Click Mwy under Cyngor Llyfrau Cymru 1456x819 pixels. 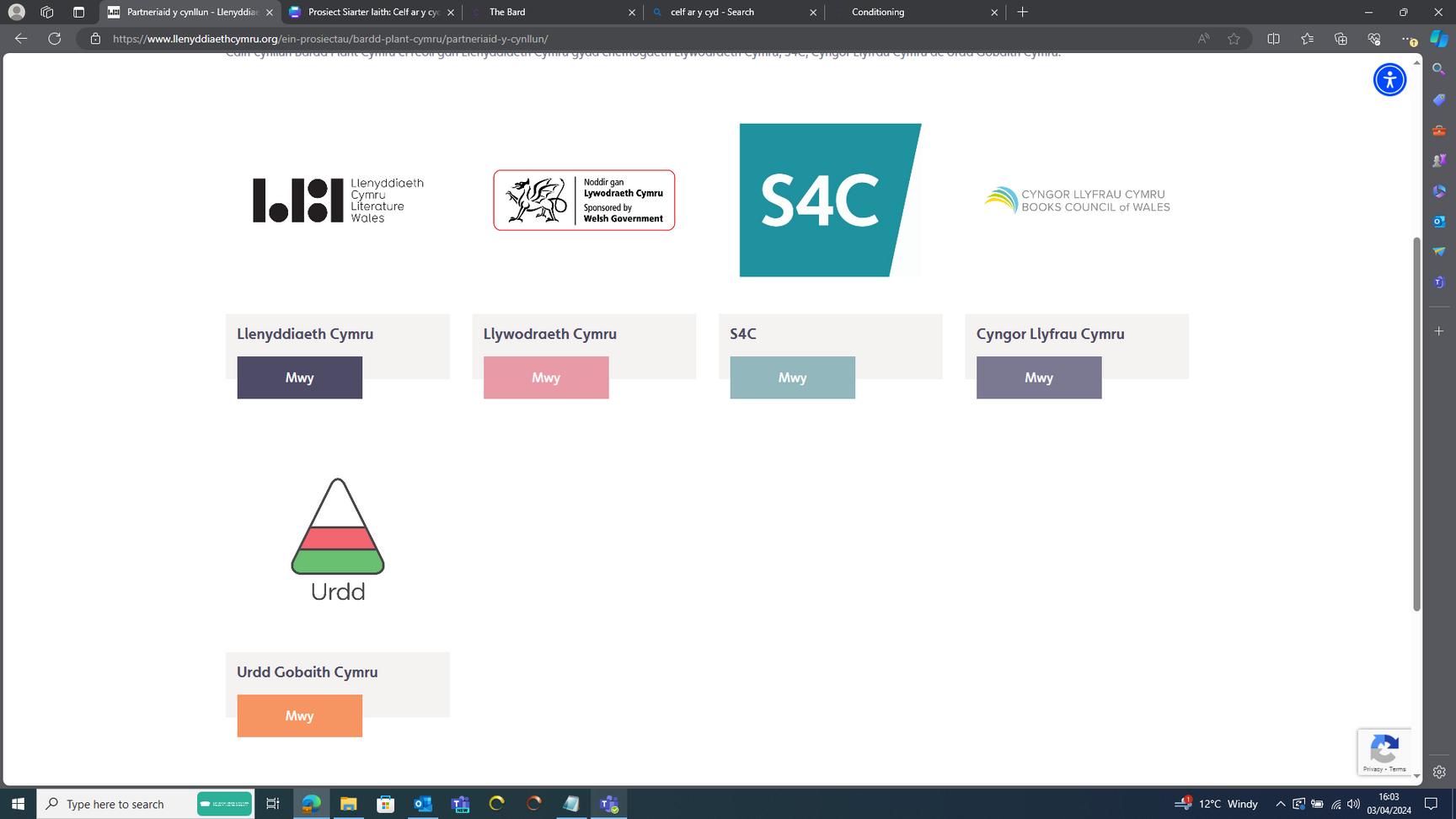point(1039,377)
